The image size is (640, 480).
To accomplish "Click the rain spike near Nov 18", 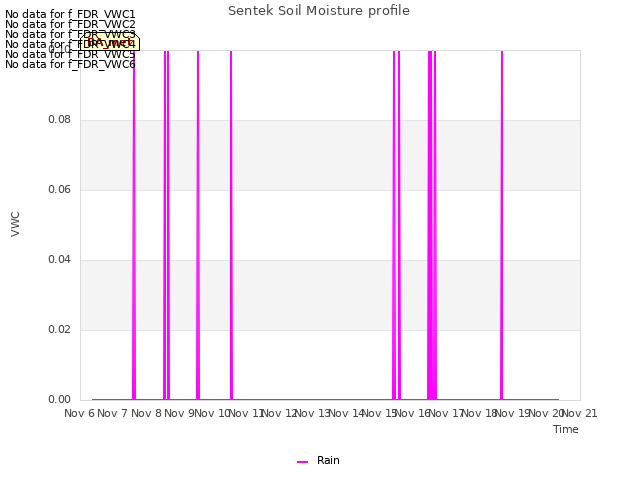I will click(x=502, y=225).
